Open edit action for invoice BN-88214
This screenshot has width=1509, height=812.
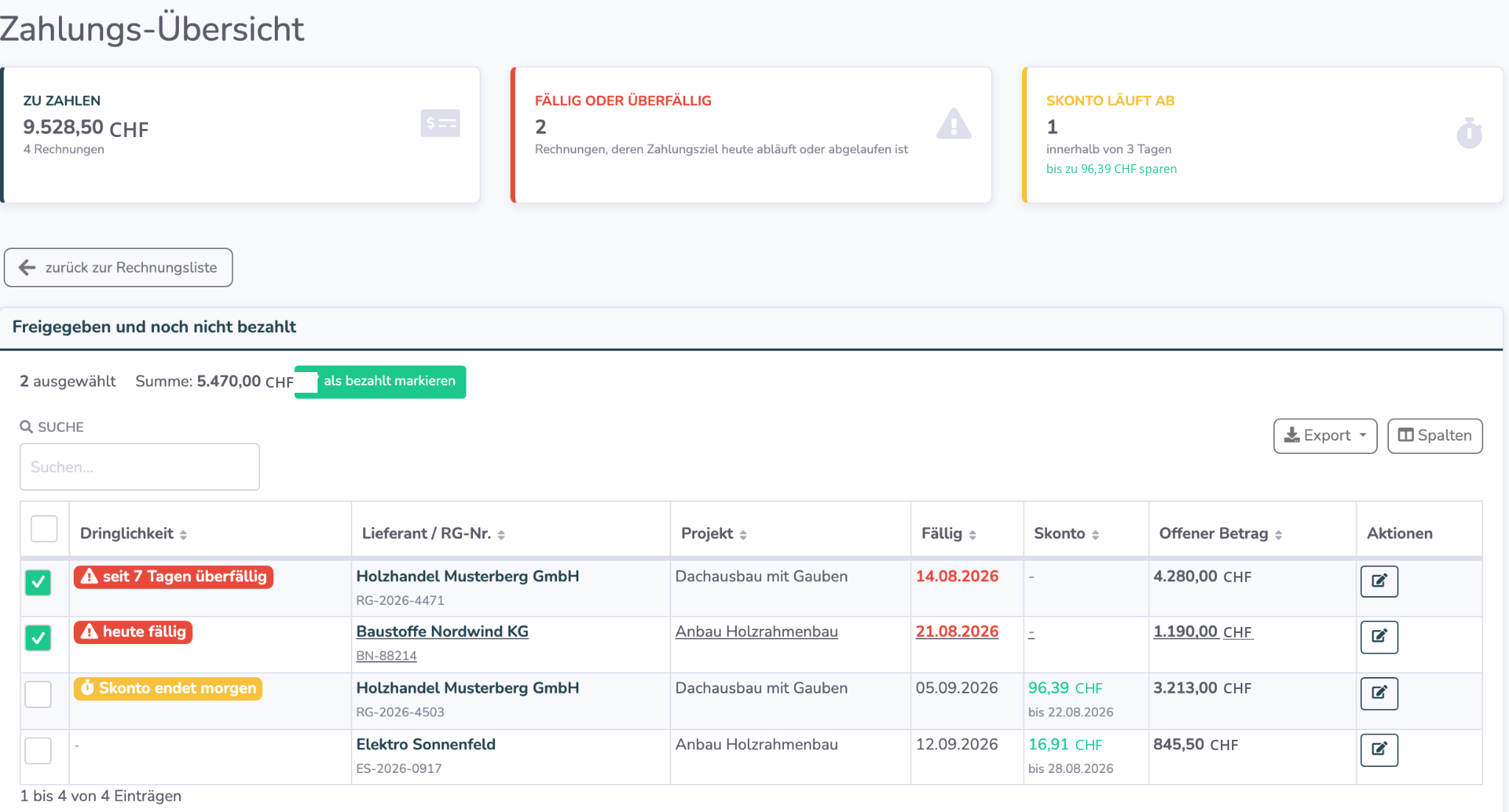pos(1379,637)
